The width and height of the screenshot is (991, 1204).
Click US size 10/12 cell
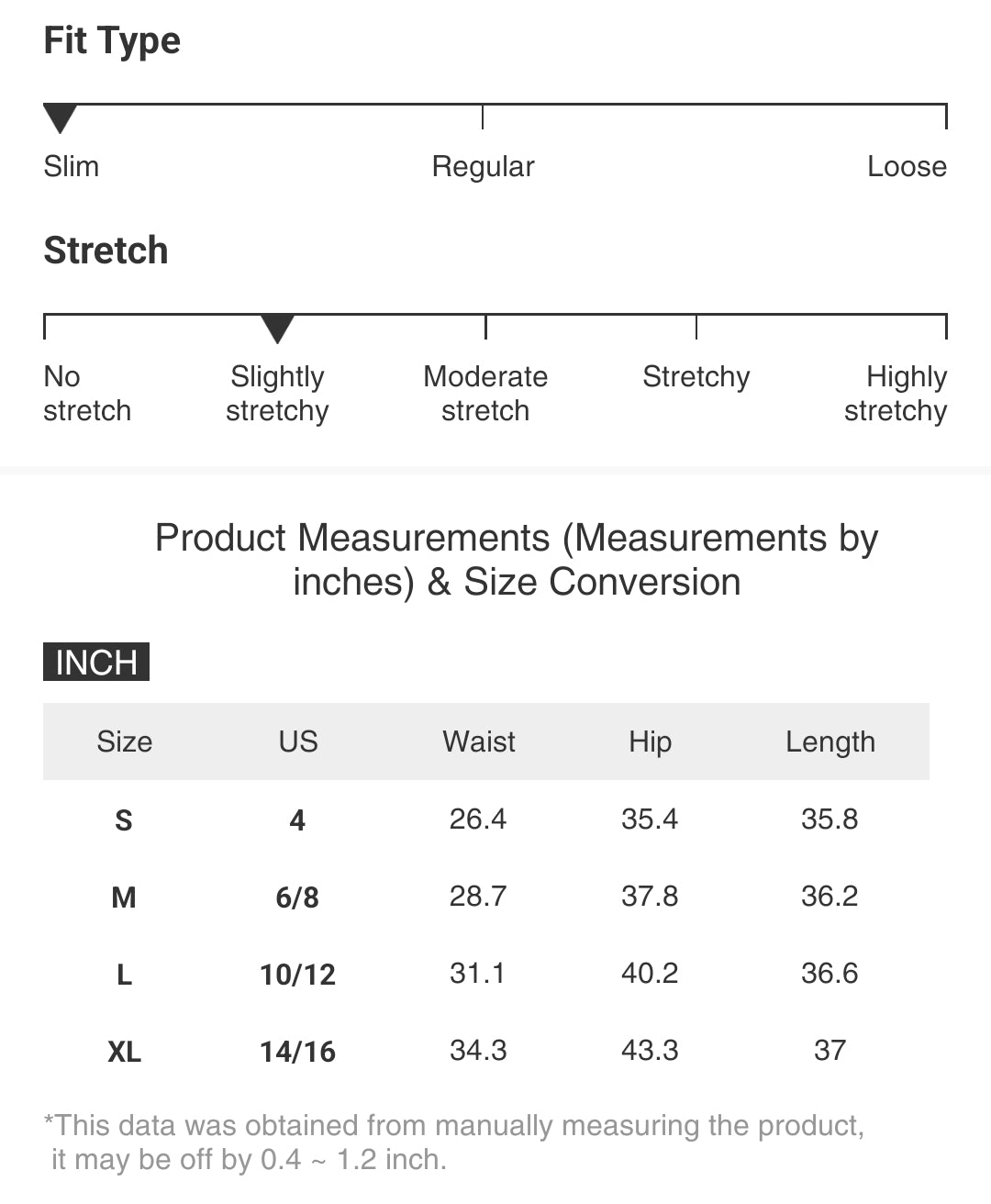[x=297, y=974]
